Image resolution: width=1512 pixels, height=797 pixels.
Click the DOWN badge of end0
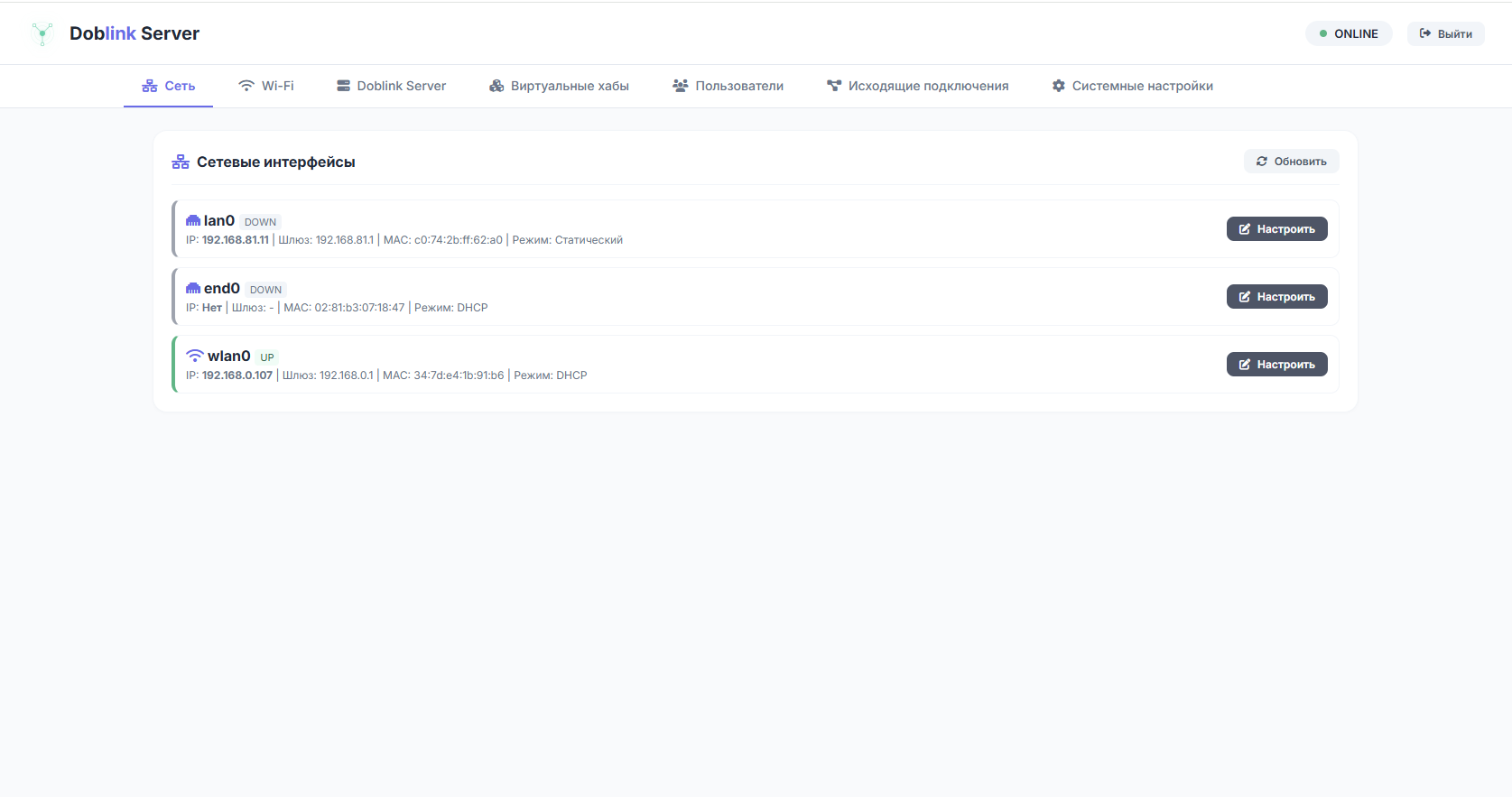(x=266, y=290)
